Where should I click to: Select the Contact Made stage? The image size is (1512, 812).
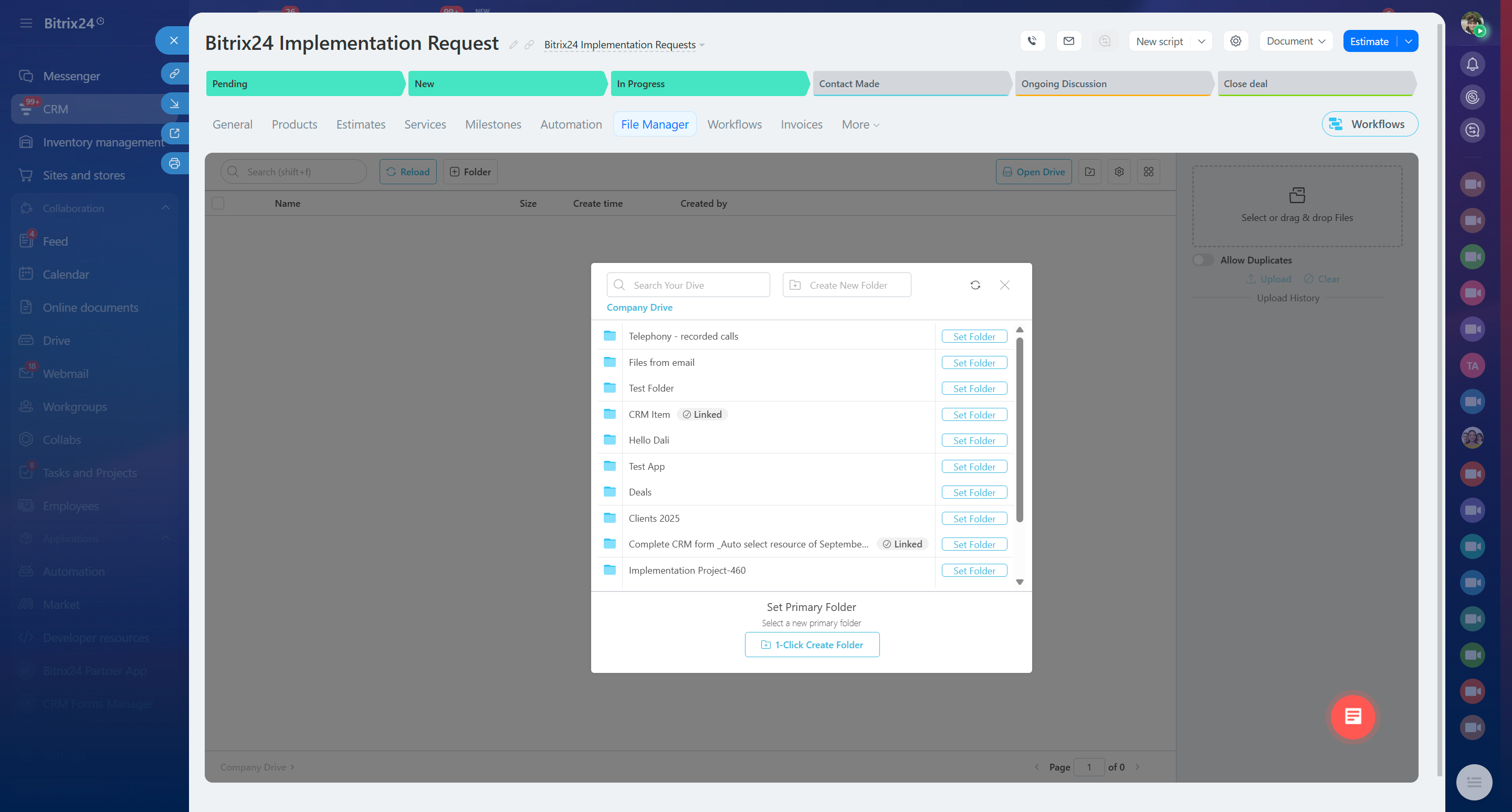[909, 84]
